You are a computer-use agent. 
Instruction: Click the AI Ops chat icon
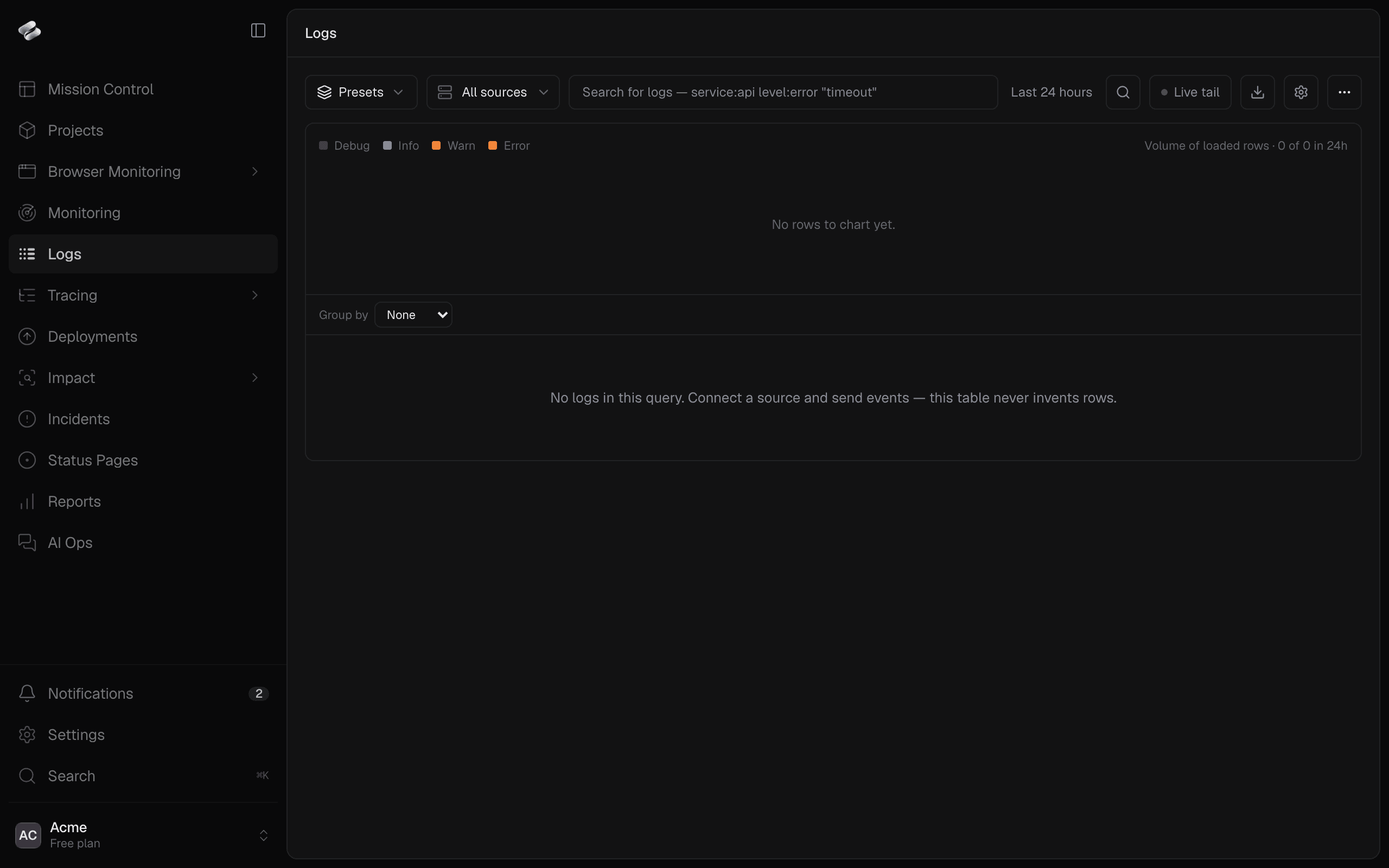pos(27,542)
